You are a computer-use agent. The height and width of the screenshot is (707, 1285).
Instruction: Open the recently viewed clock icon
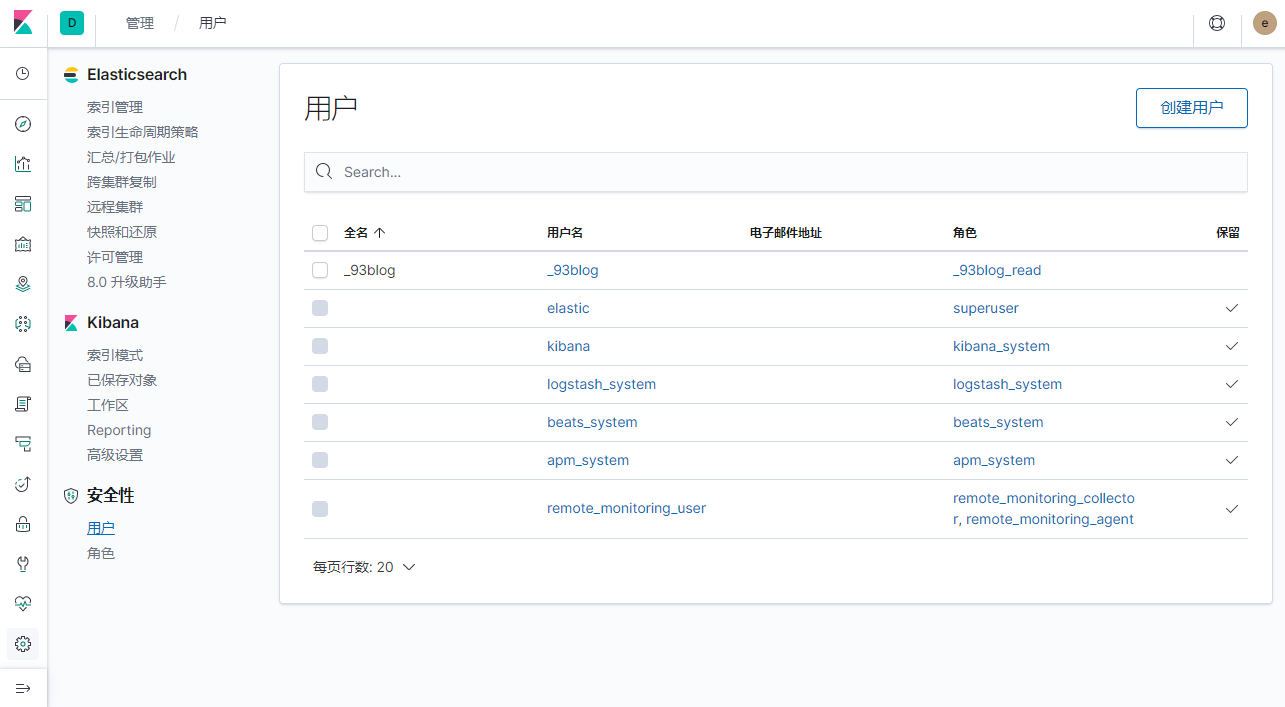tap(23, 74)
